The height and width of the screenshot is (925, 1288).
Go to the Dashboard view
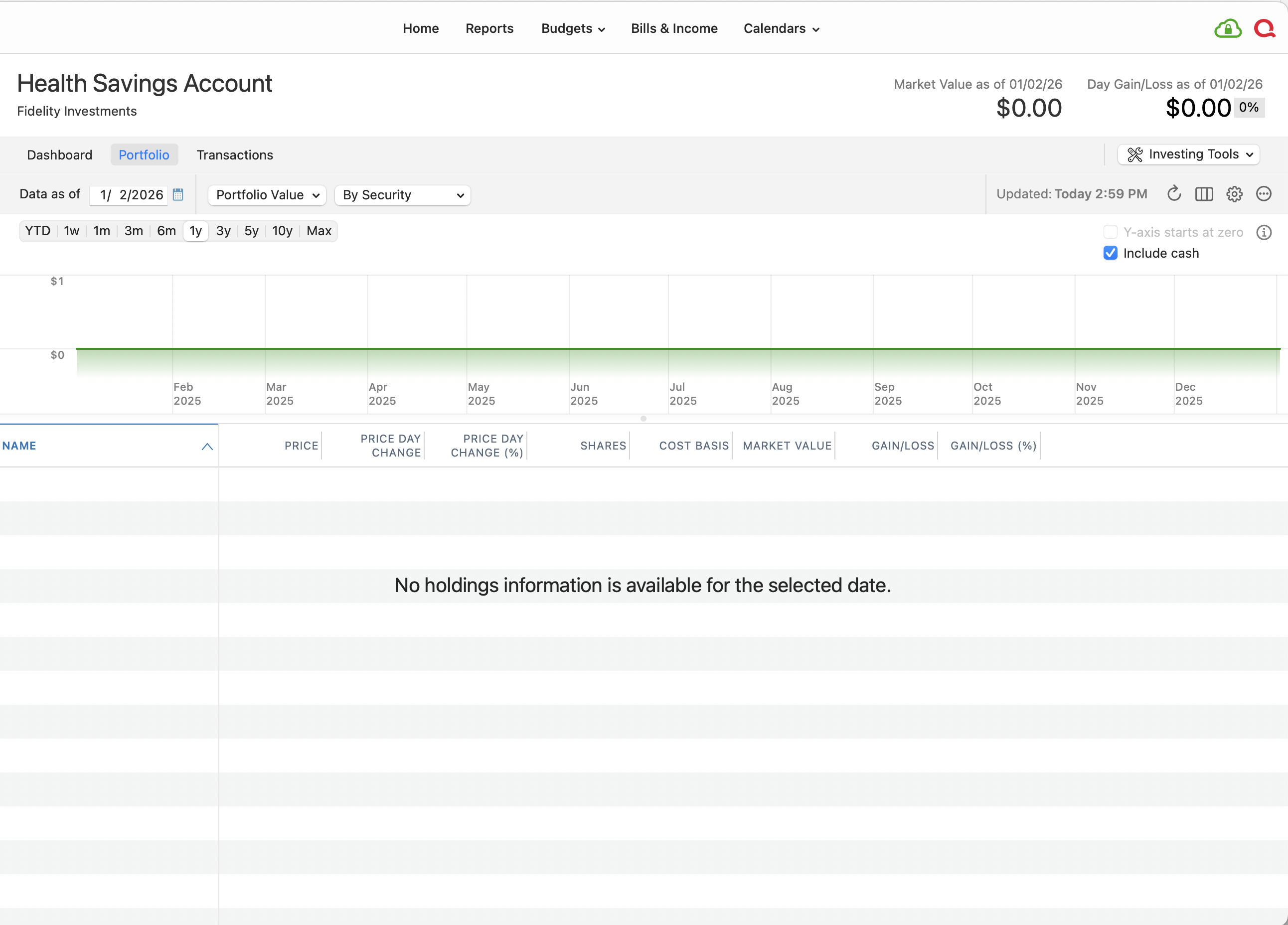point(60,154)
